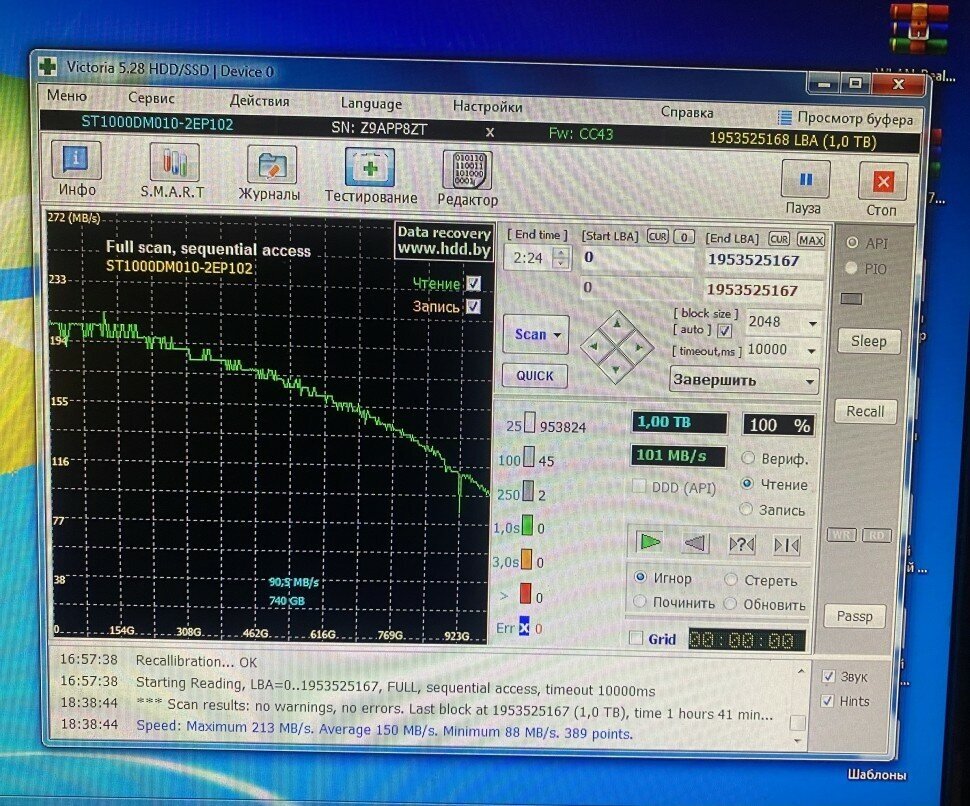Set End LBA to CUR position

(779, 239)
